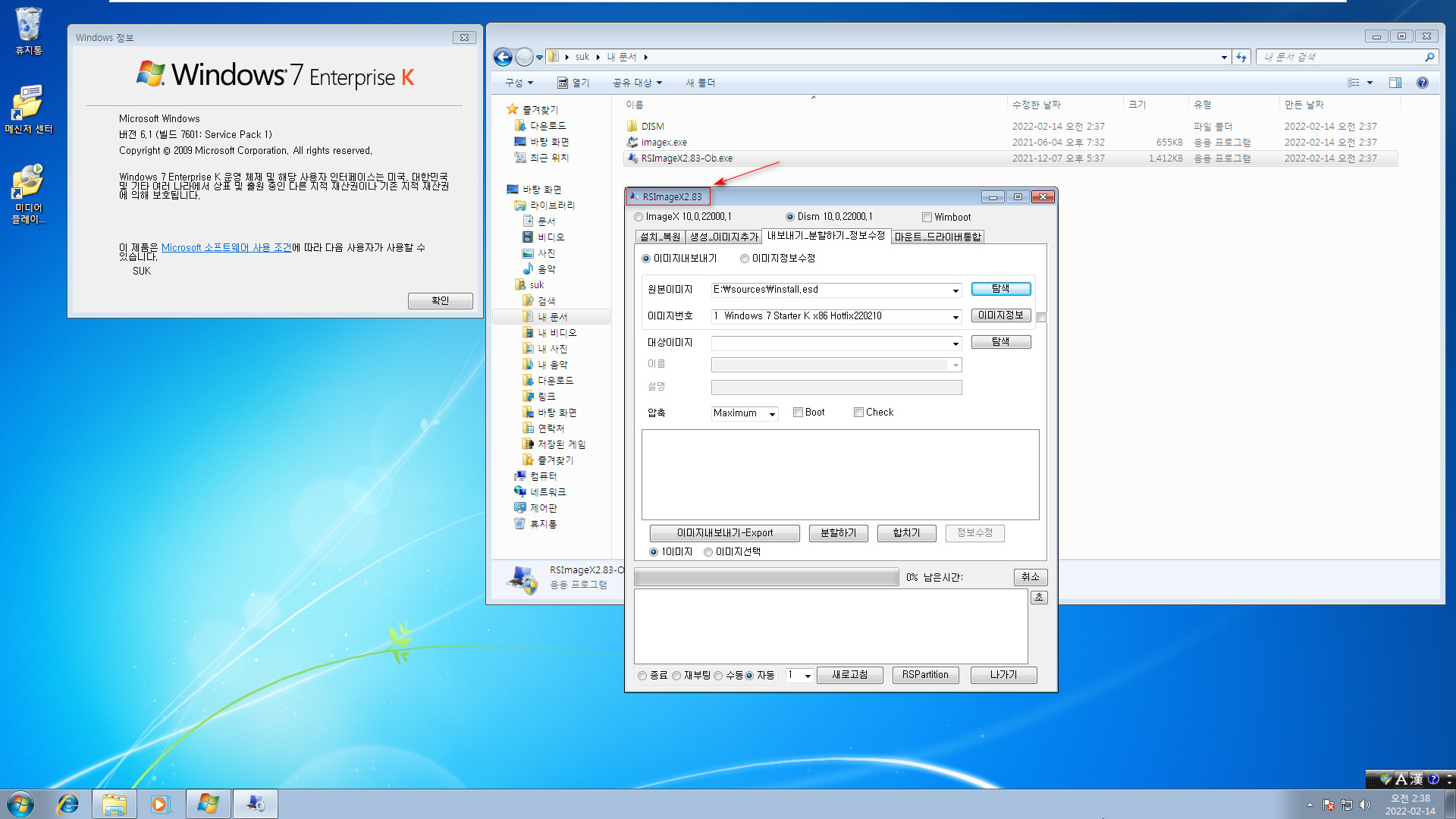This screenshot has height=819, width=1456.
Task: Open 이미지번호 image index dropdown
Action: (955, 317)
